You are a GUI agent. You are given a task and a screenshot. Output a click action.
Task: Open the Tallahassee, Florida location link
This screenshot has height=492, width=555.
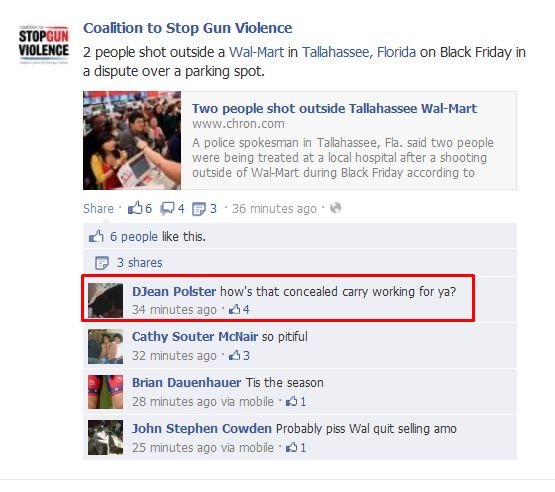point(359,52)
